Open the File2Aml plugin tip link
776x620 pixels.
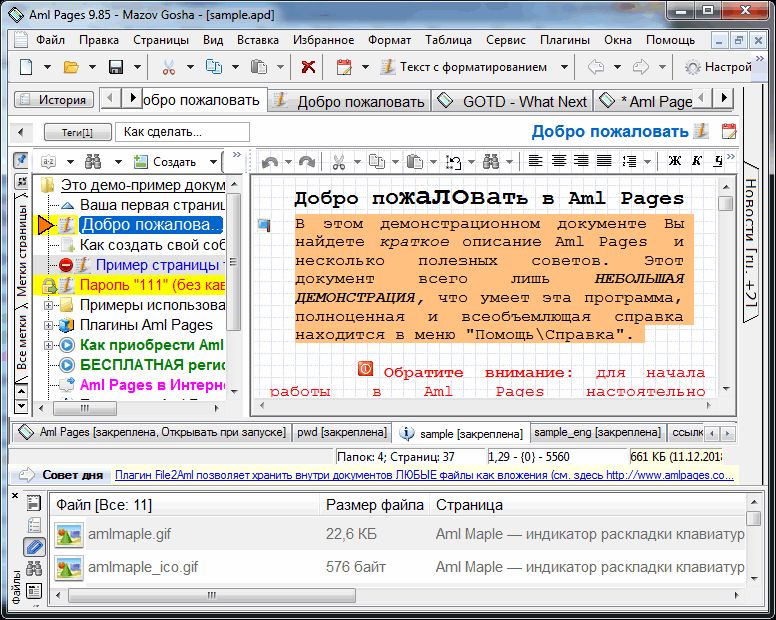pos(424,475)
